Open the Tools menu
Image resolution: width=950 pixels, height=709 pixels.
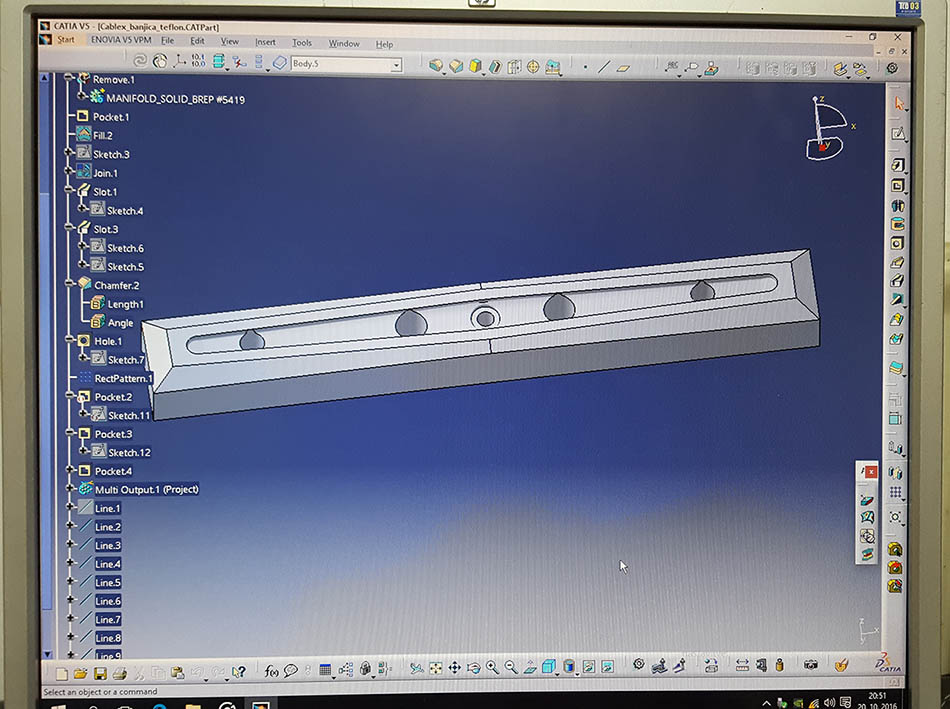302,43
